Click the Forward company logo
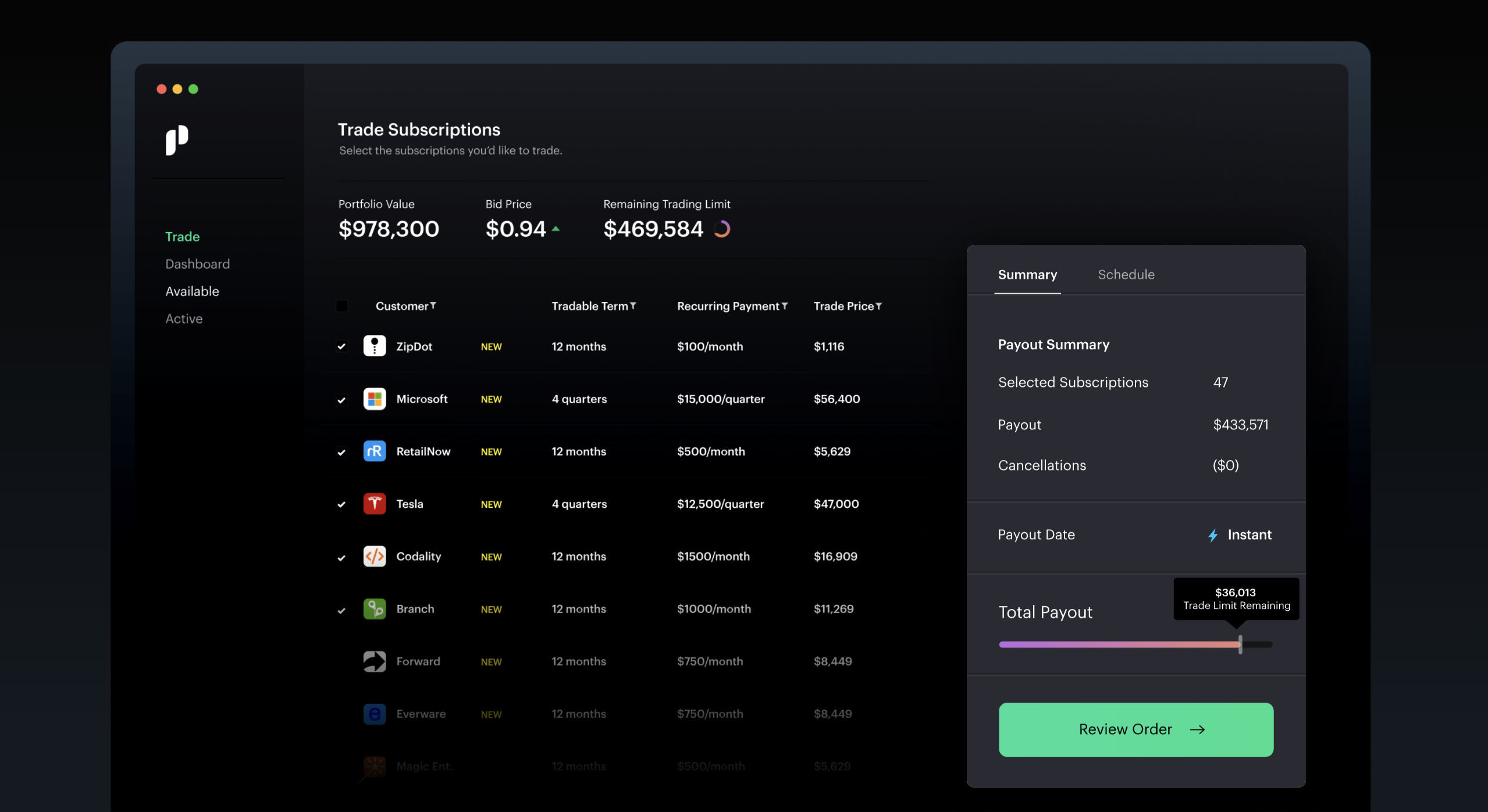This screenshot has width=1488, height=812. click(375, 661)
